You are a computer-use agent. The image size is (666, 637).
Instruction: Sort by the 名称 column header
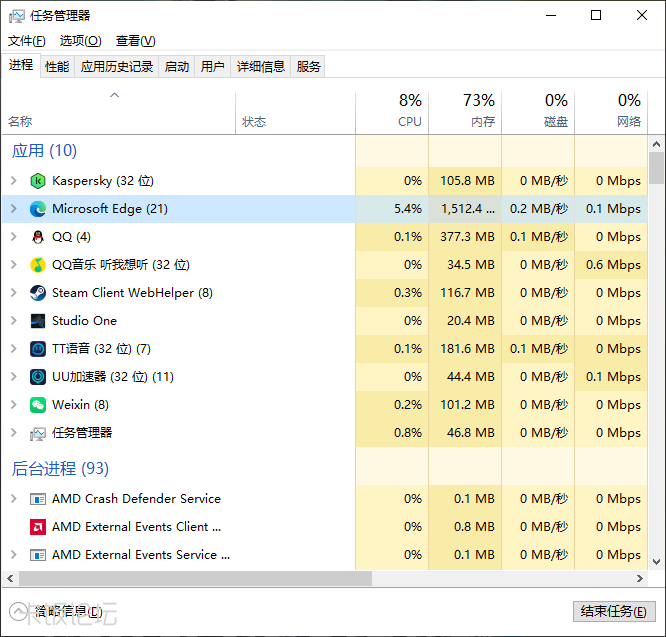(119, 113)
